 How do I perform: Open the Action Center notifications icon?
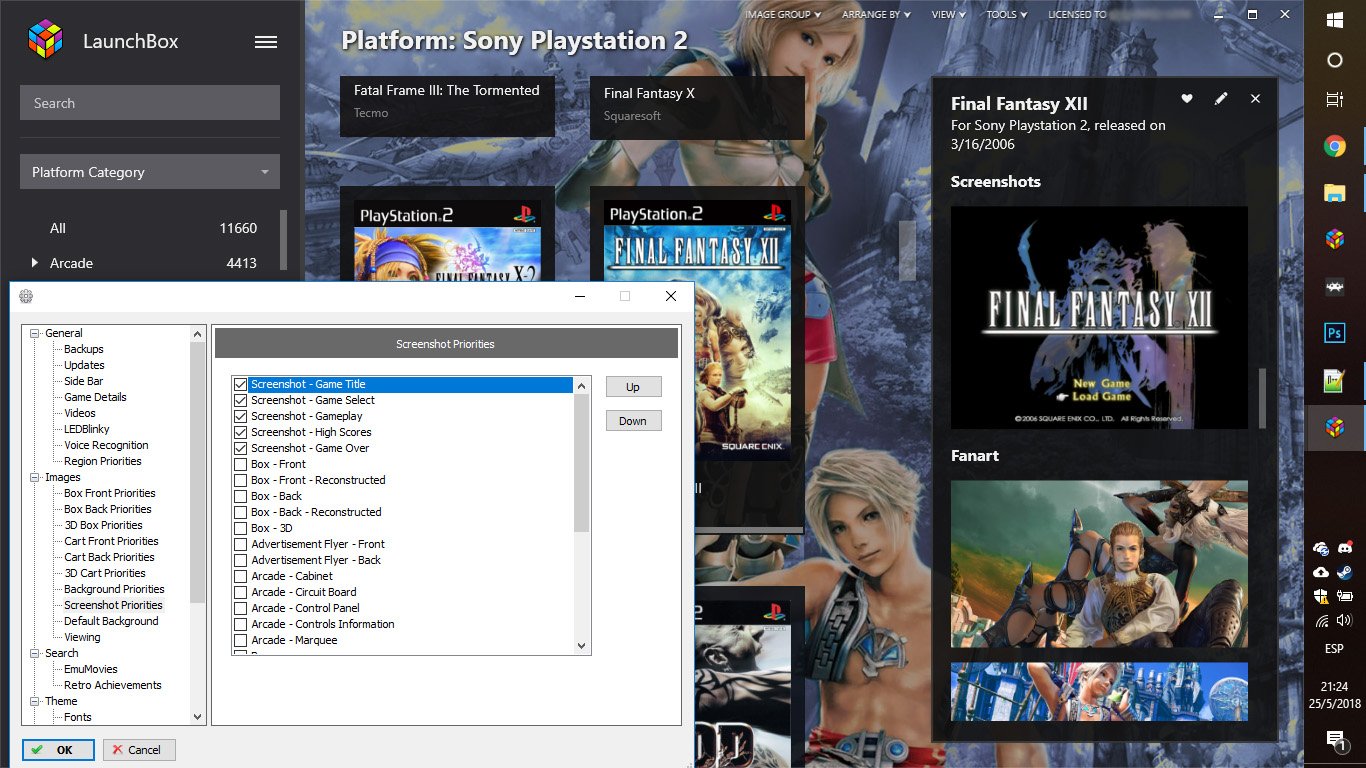[x=1335, y=740]
